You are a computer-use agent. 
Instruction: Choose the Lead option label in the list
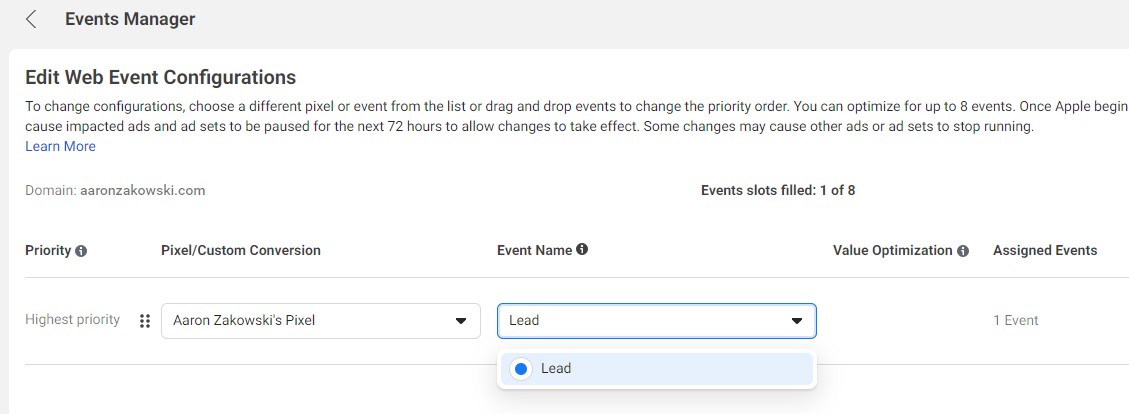tap(556, 369)
